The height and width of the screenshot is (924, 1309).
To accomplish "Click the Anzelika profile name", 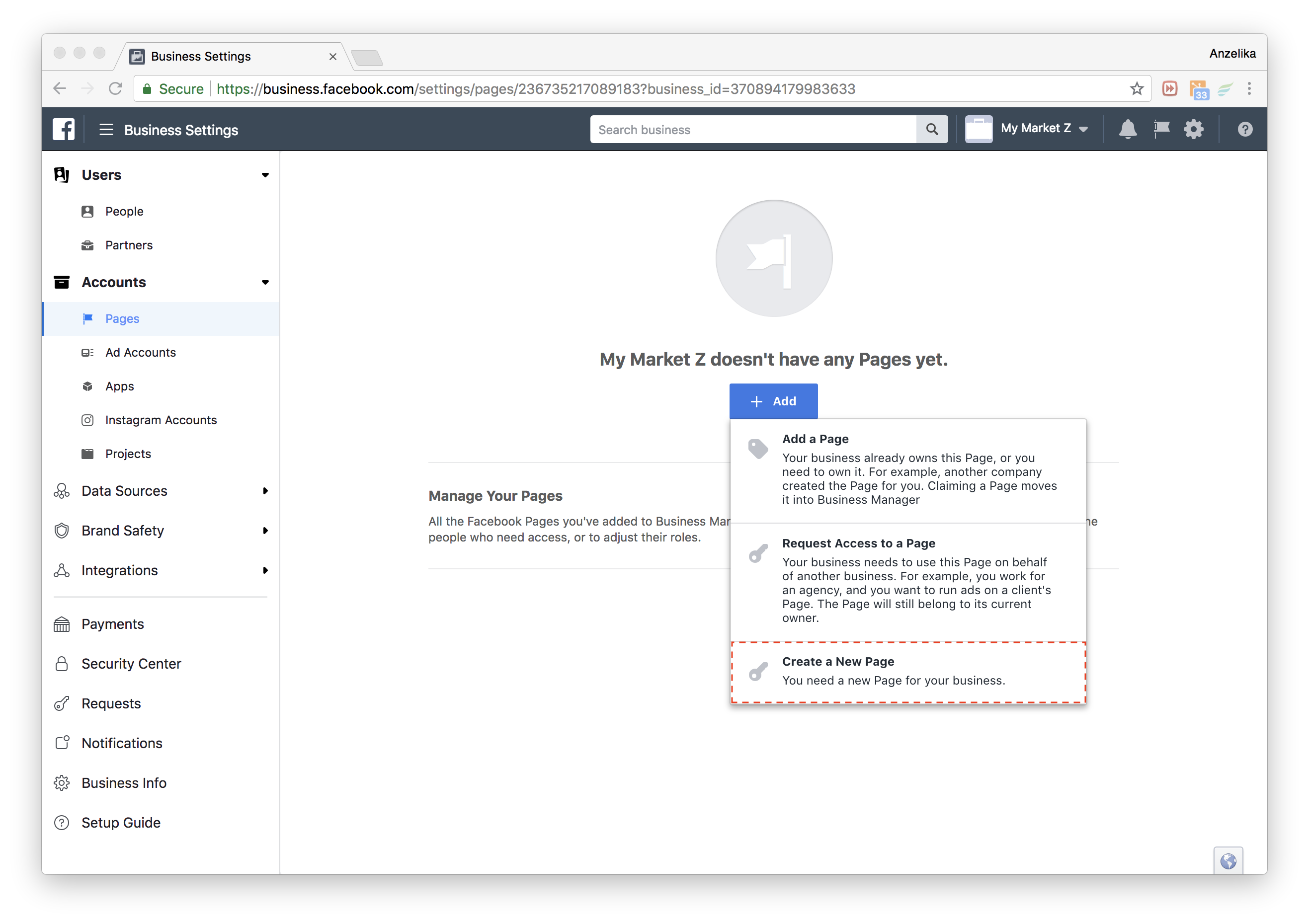I will pyautogui.click(x=1232, y=54).
